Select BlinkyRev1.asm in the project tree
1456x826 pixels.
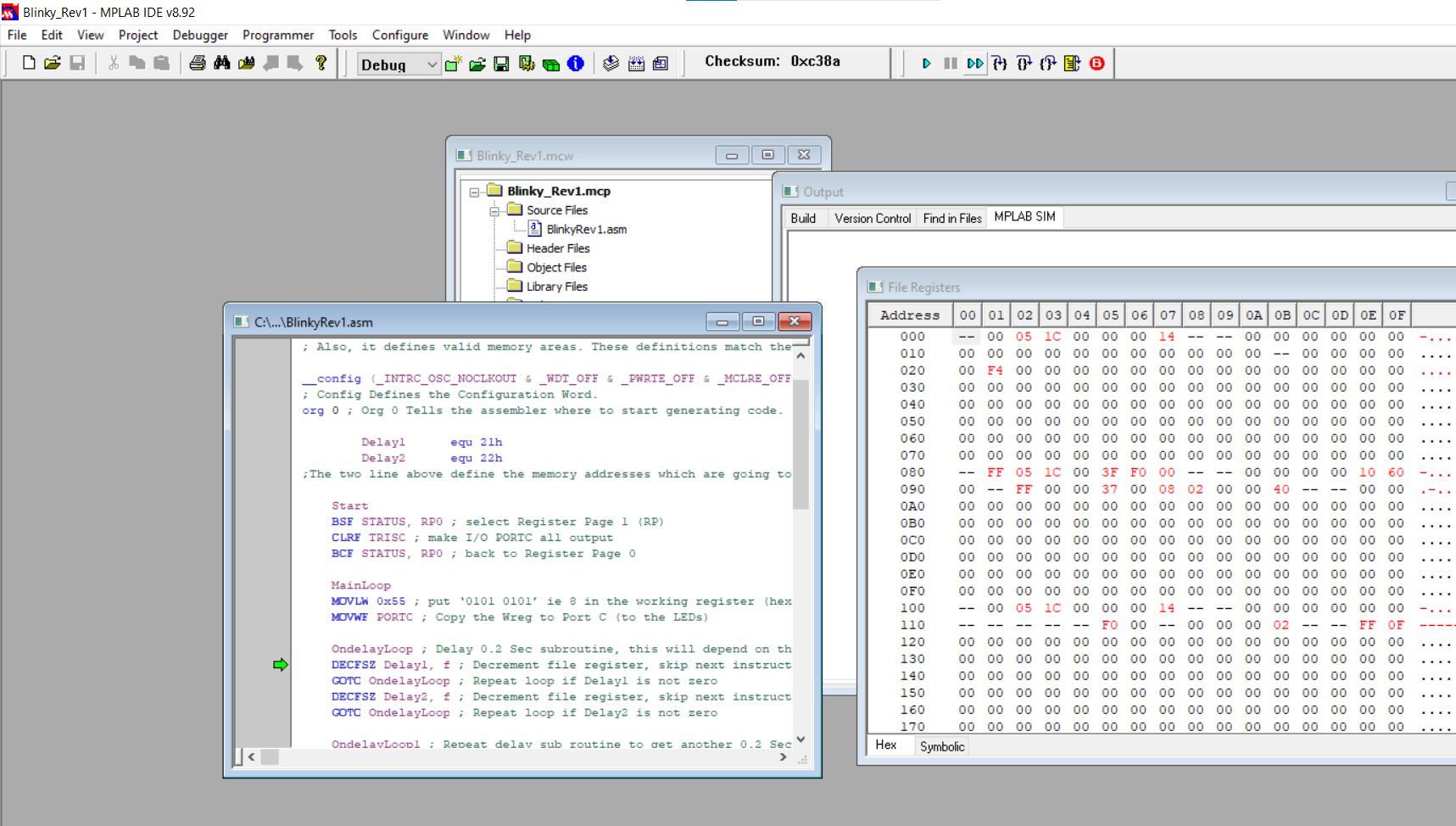point(586,229)
